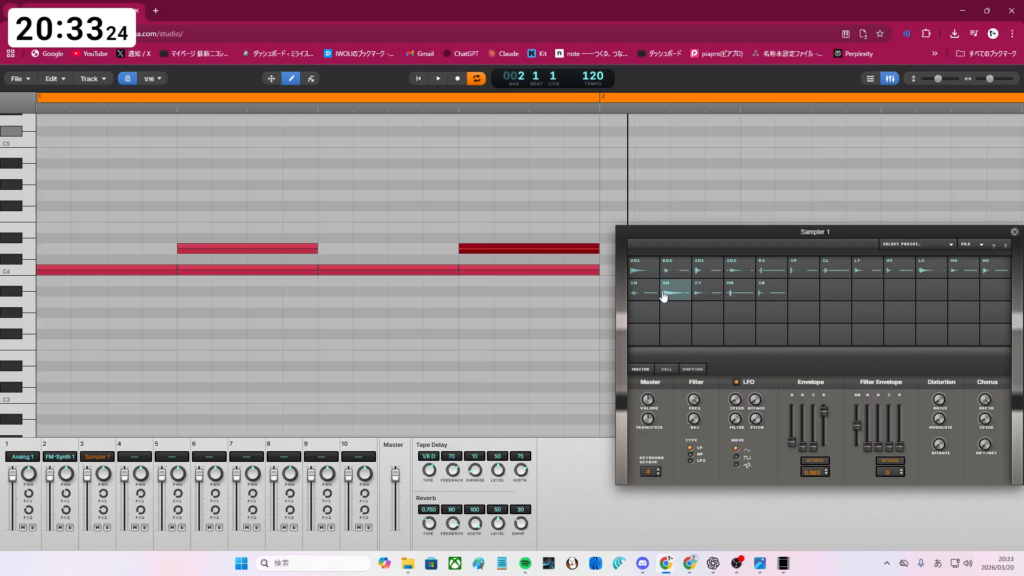The height and width of the screenshot is (576, 1024).
Task: Click the record button in transport
Action: coord(457,78)
